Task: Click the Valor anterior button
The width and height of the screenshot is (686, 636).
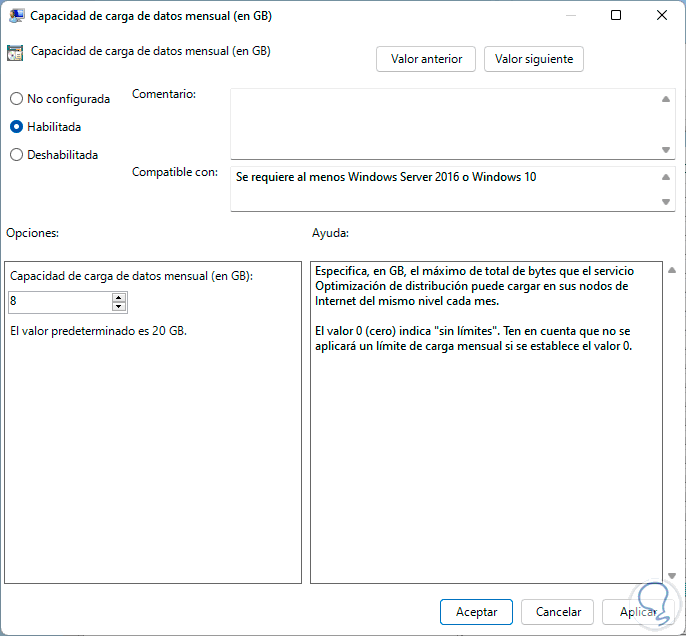Action: click(426, 59)
